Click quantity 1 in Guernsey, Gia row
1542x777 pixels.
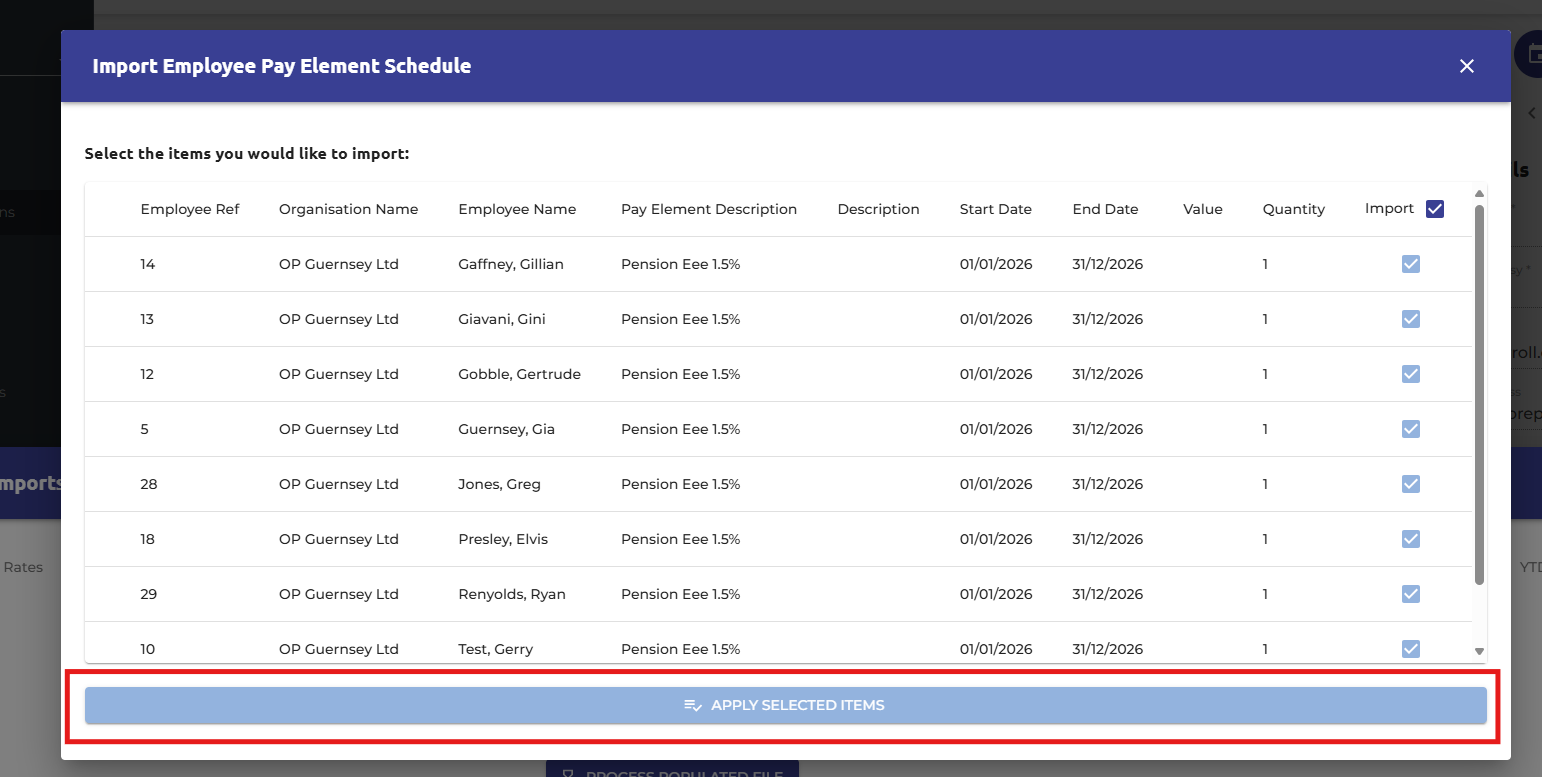coord(1265,429)
